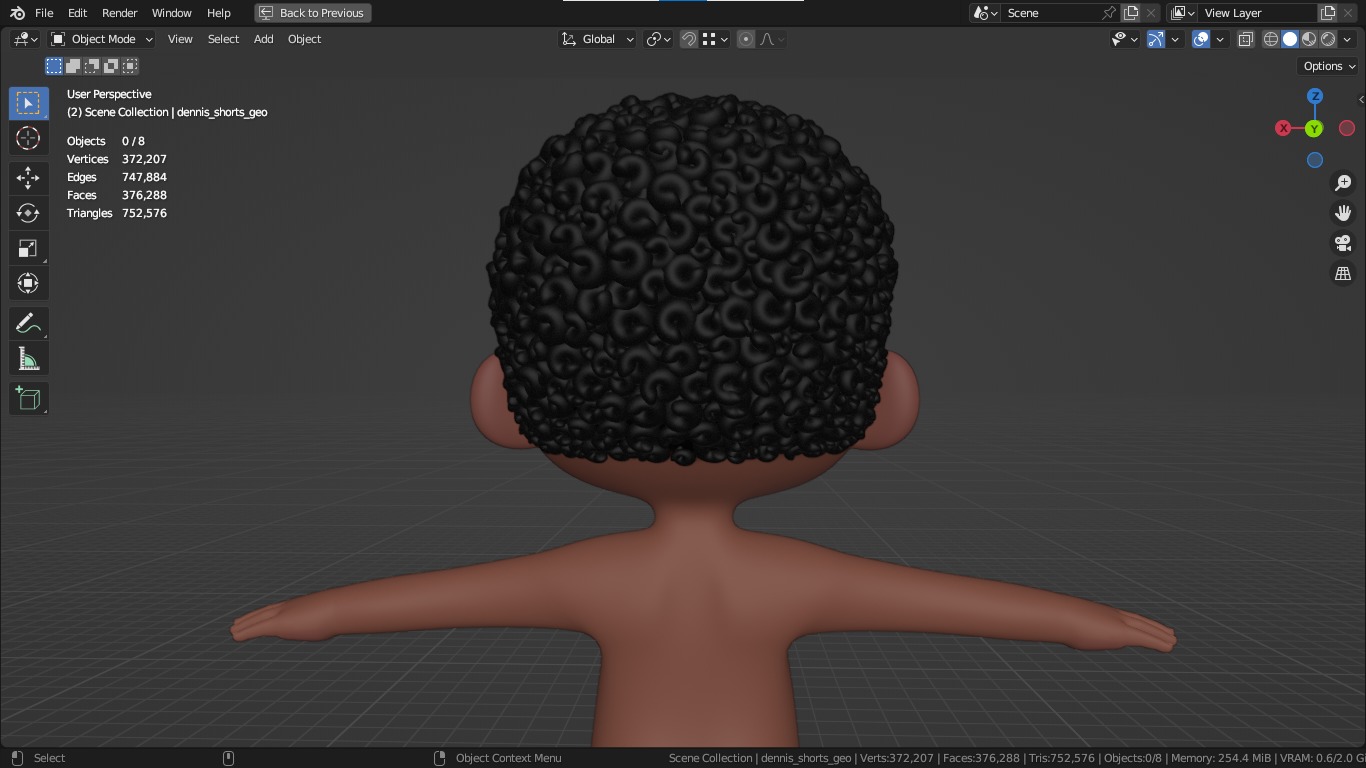Expand the Options dropdown
This screenshot has width=1366, height=768.
pyautogui.click(x=1329, y=66)
